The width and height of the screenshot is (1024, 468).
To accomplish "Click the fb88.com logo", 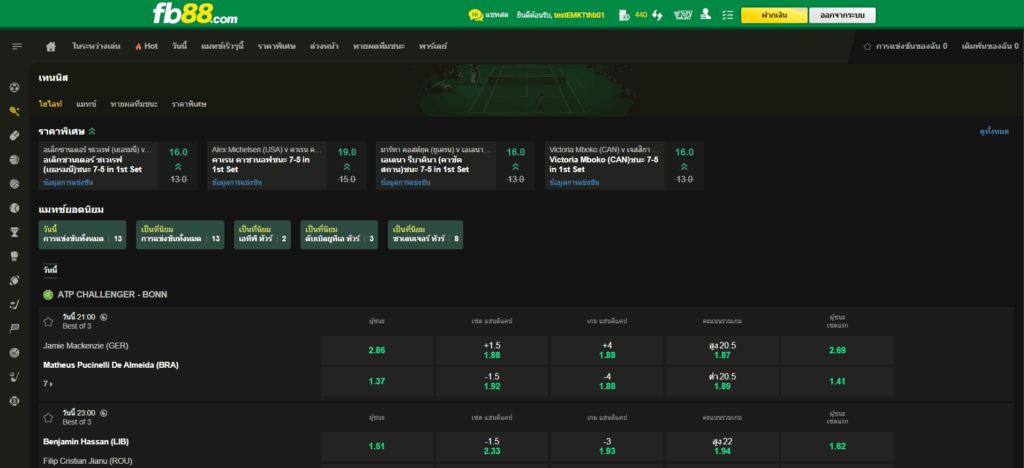I will [x=195, y=14].
